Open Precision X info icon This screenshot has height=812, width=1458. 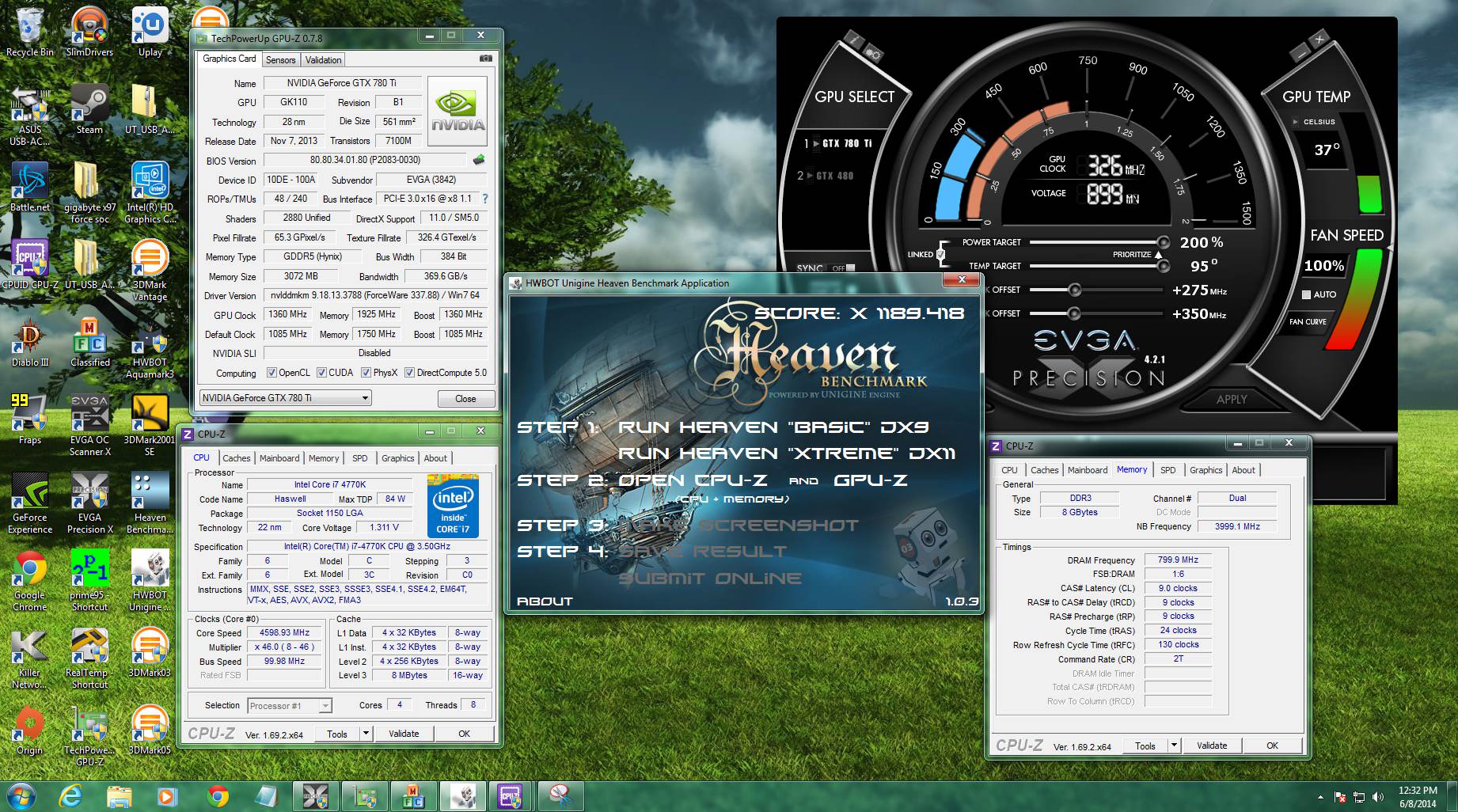855,37
